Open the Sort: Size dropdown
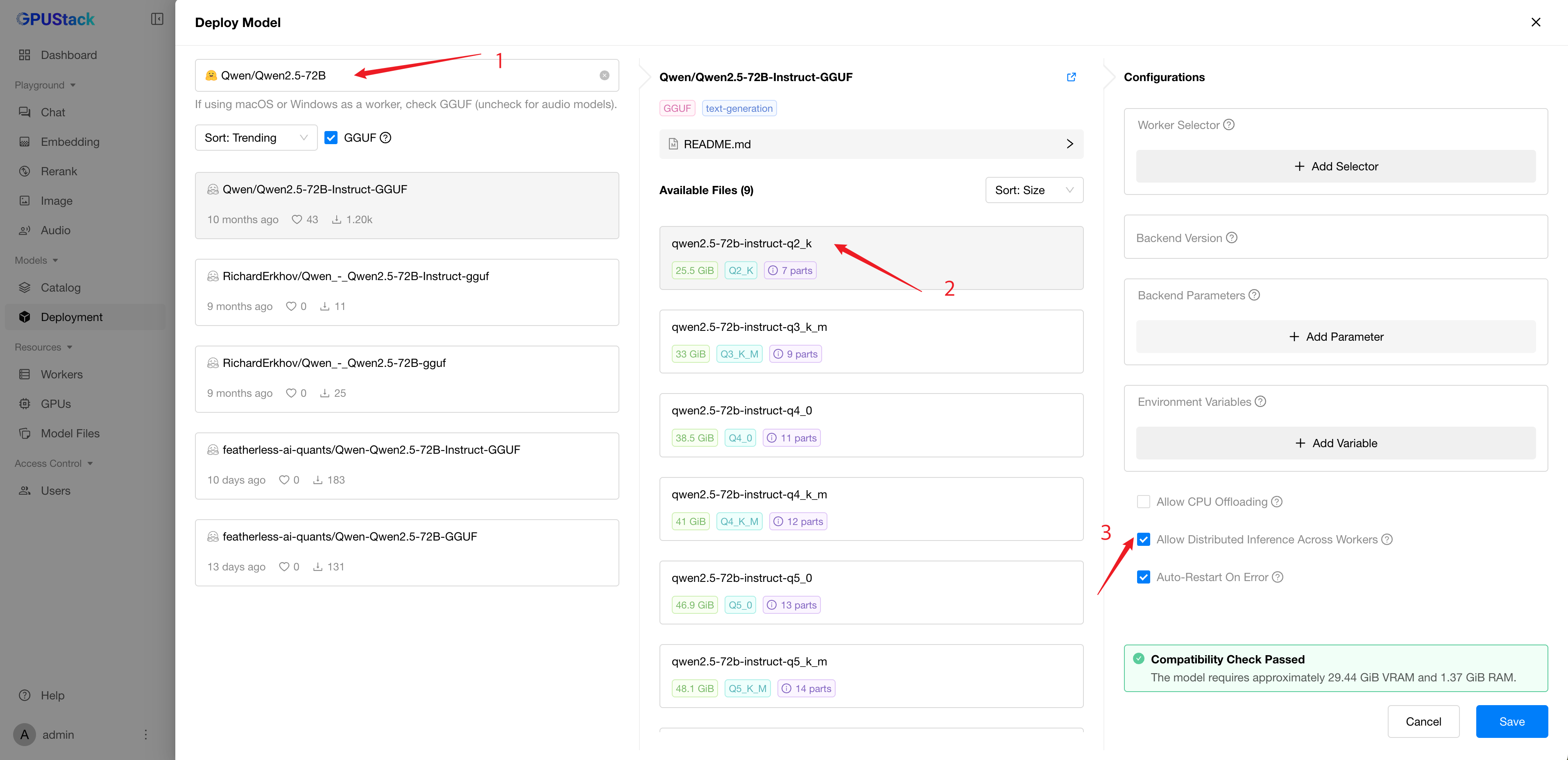 tap(1033, 190)
